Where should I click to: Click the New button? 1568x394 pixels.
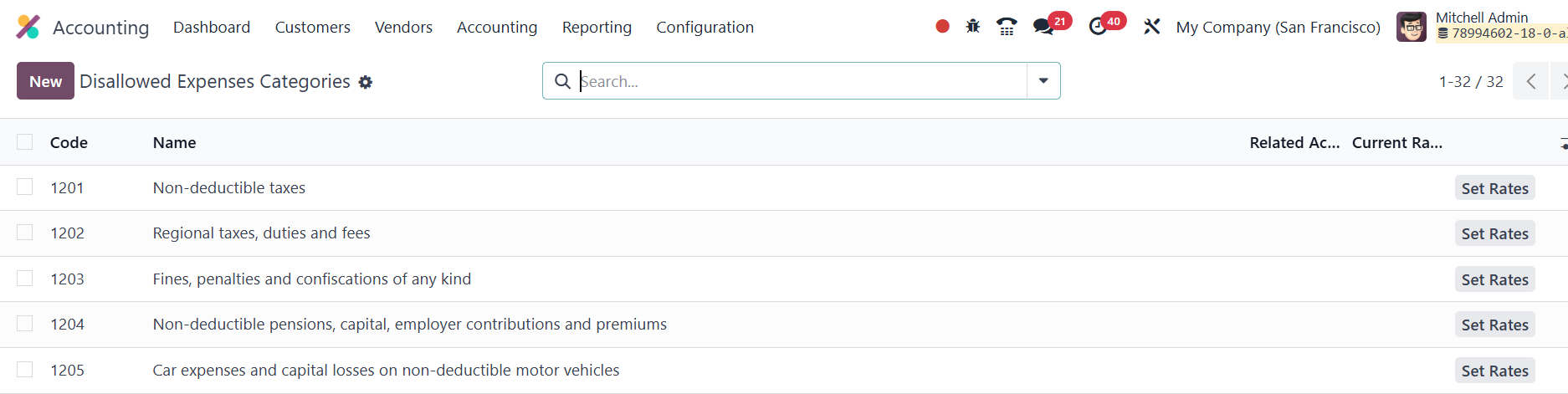point(45,81)
